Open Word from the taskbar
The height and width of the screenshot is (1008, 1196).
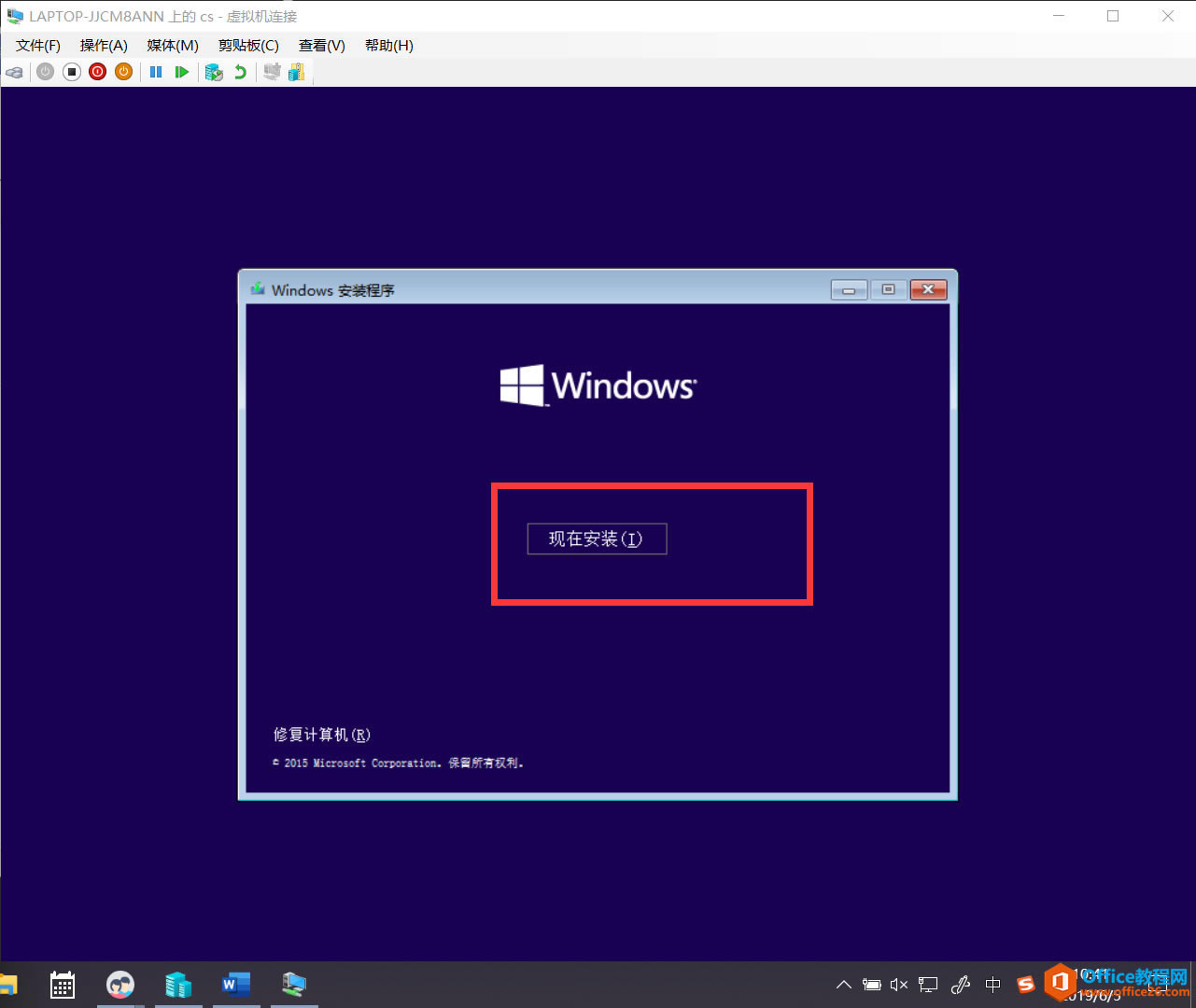(x=236, y=985)
